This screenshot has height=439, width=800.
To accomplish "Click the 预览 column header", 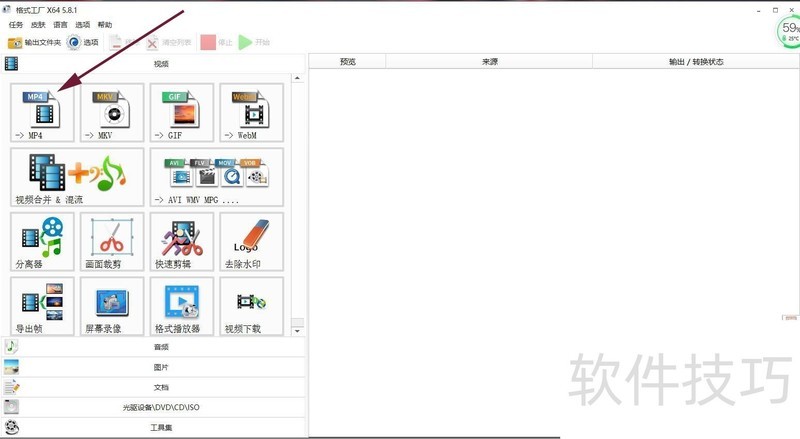I will tap(347, 61).
